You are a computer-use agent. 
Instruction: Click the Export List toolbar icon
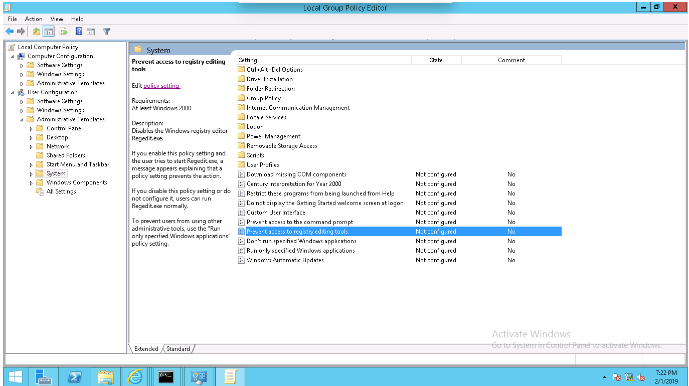(x=64, y=31)
